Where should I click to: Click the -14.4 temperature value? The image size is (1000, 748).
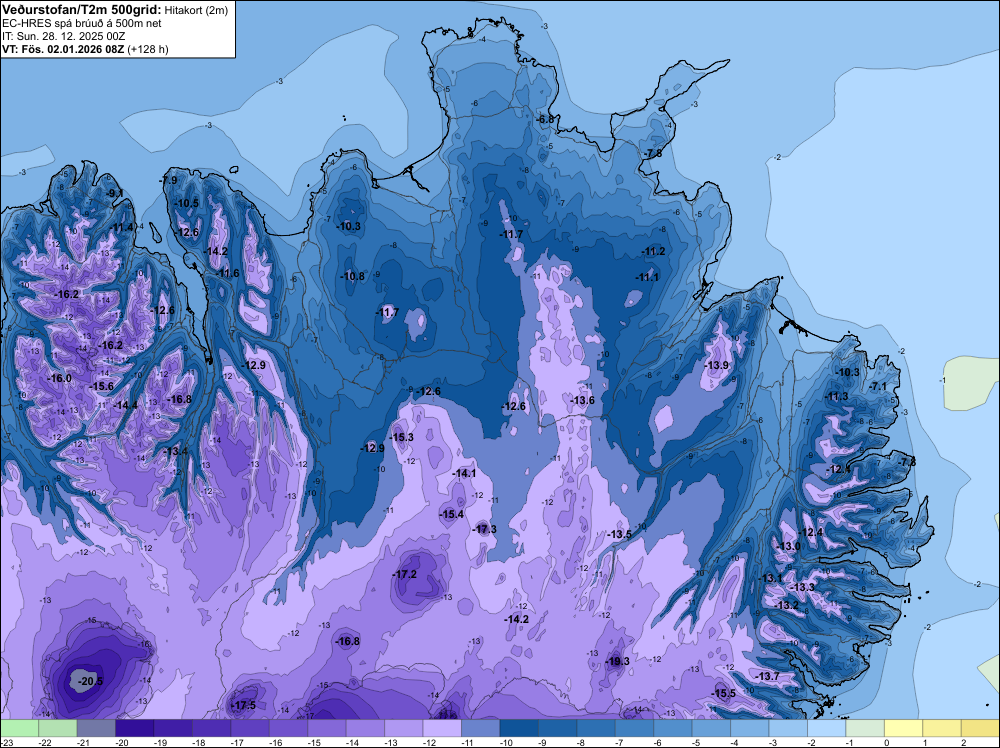coord(126,405)
